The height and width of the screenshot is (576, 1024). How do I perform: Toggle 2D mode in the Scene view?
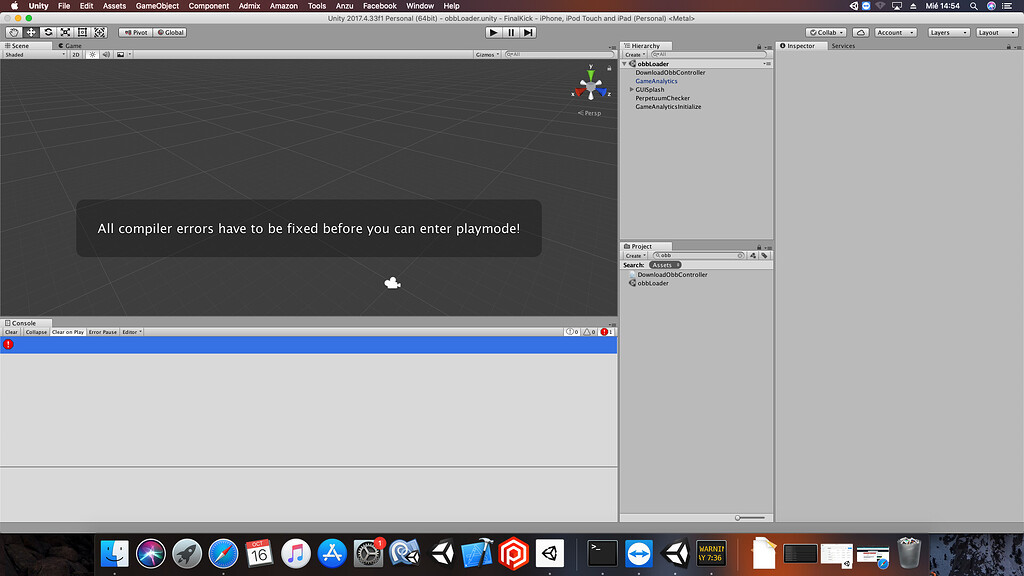76,54
